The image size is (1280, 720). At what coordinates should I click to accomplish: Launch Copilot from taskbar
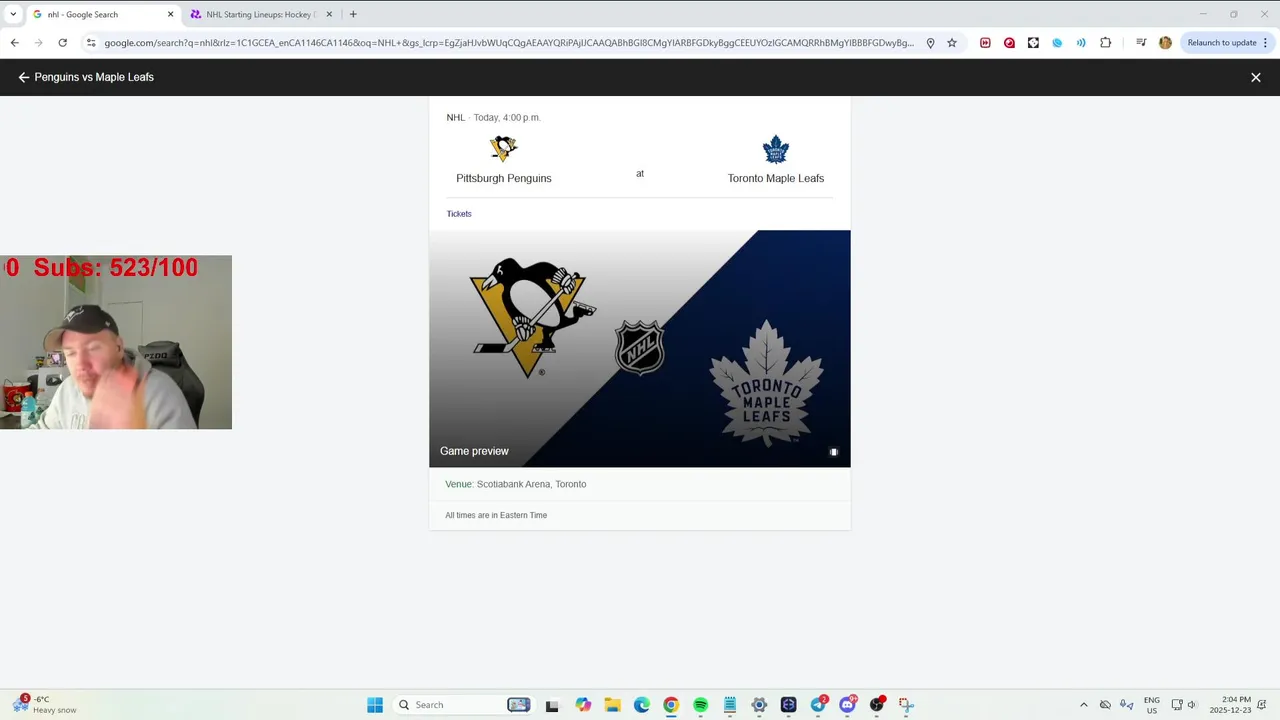click(x=583, y=705)
